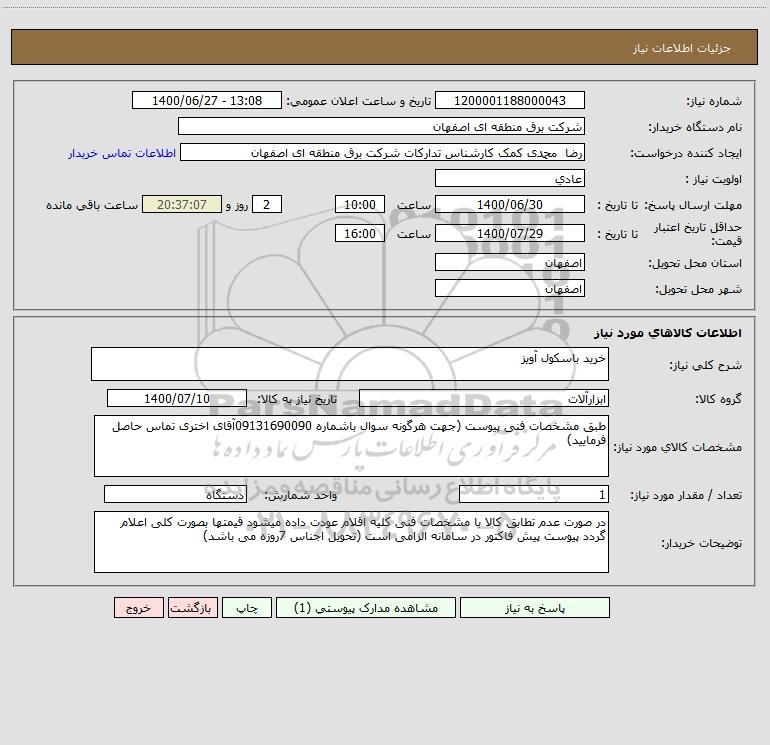Click the پاسخ به نیاز button
Viewport: 770px width, 745px height.
pyautogui.click(x=535, y=607)
